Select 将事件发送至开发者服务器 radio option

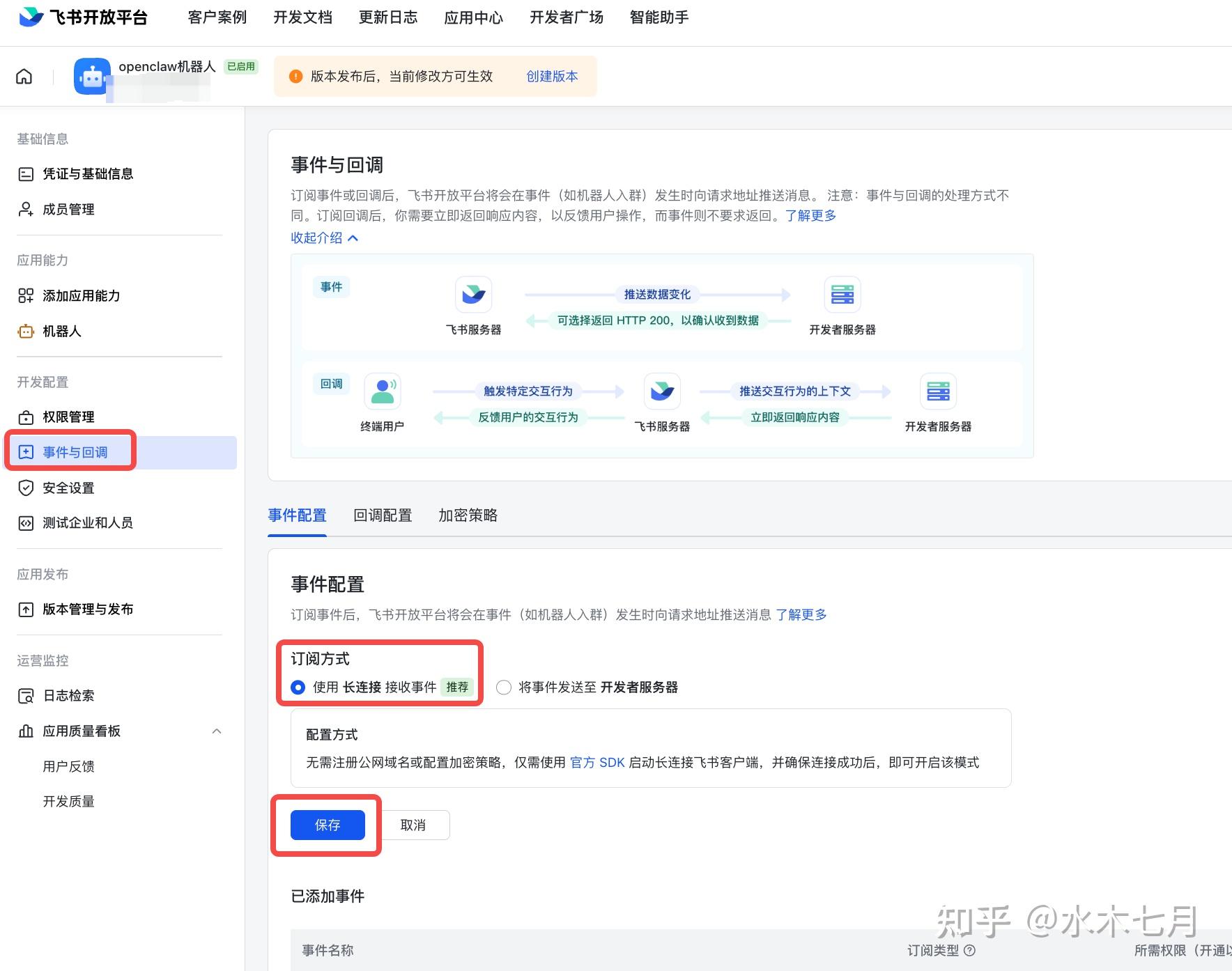coord(504,688)
